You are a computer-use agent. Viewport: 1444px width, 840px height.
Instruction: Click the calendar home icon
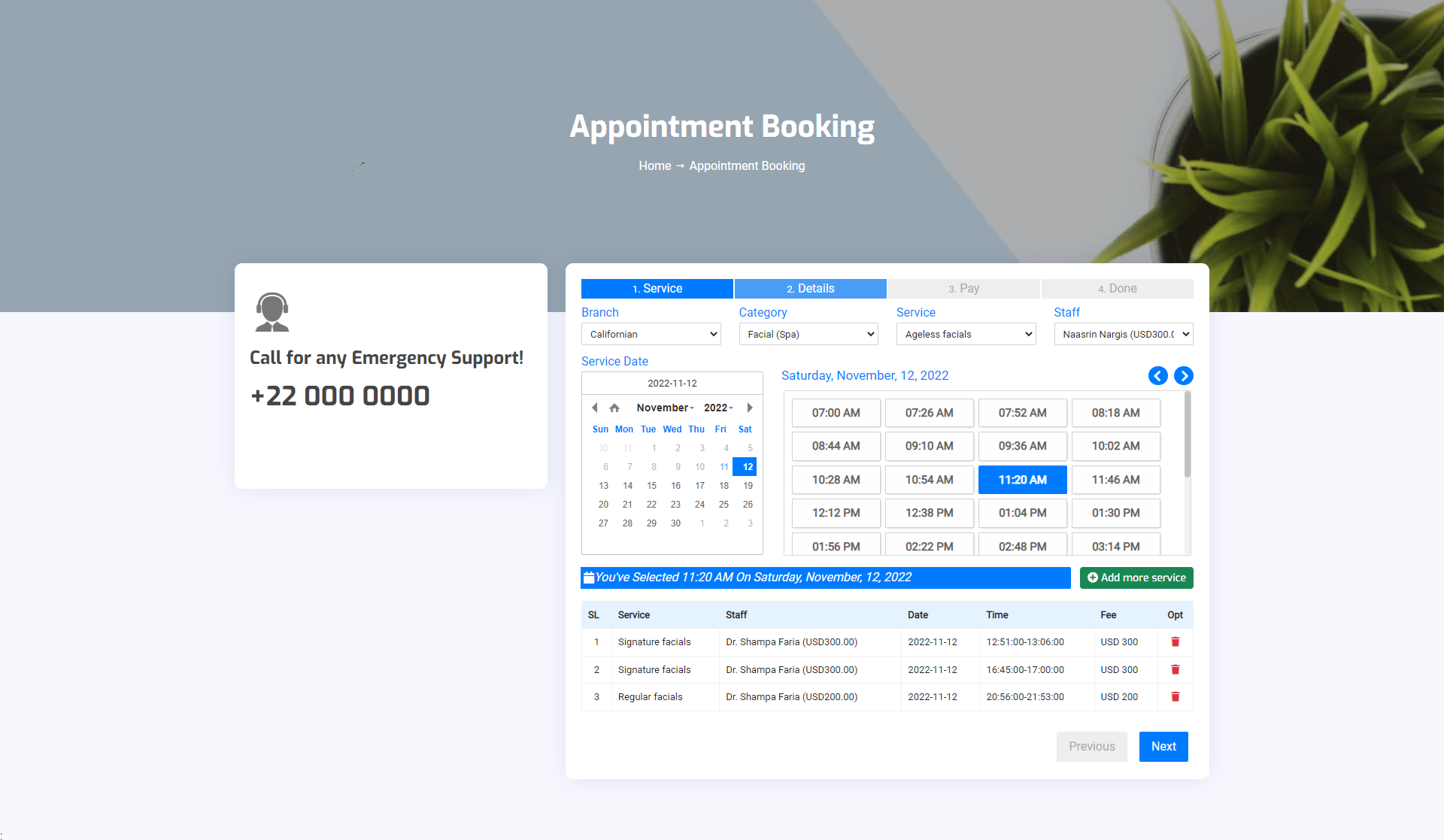[614, 408]
